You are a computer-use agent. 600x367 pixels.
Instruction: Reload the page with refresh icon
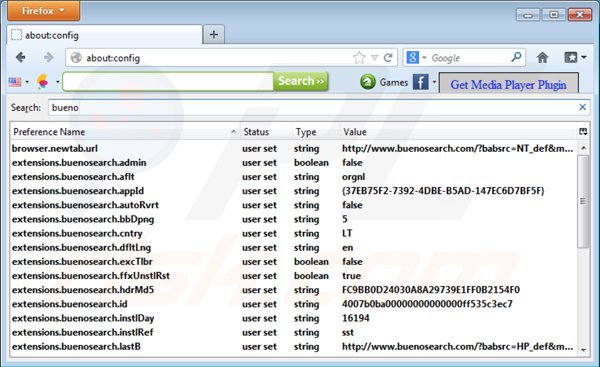coord(388,58)
